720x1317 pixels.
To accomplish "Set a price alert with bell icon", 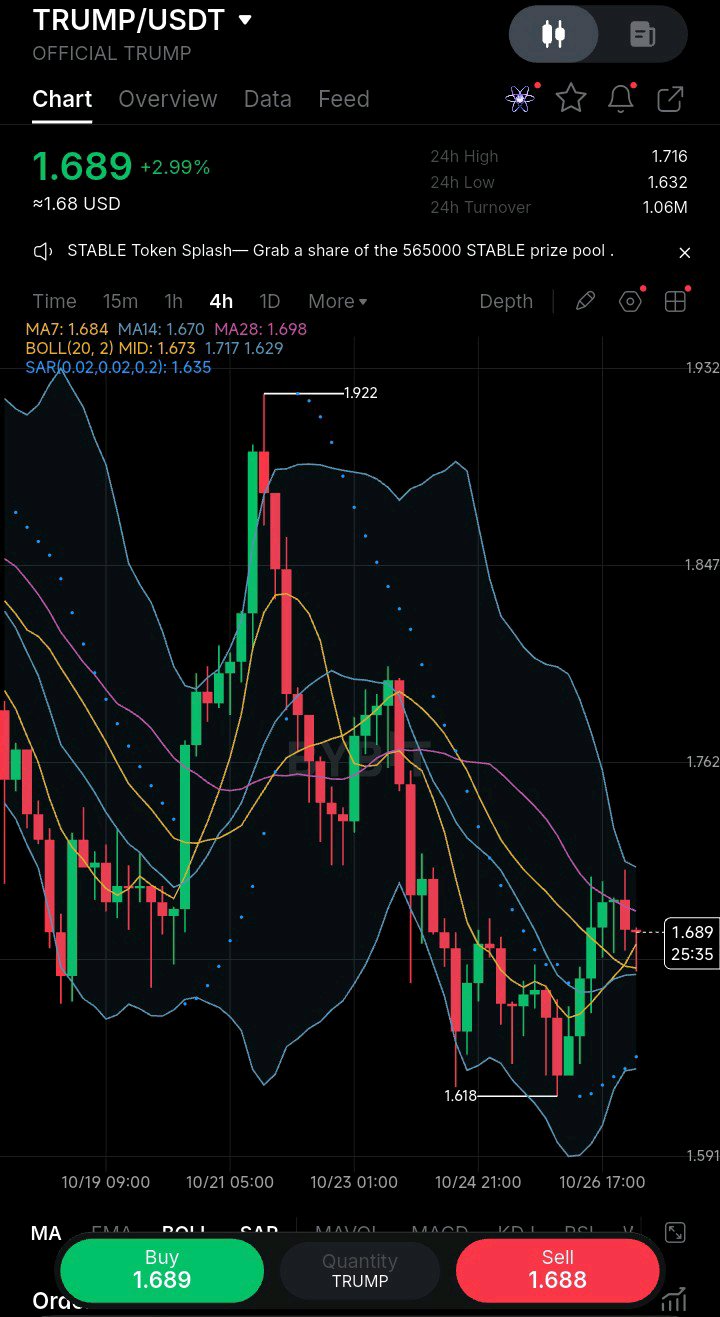I will point(621,98).
